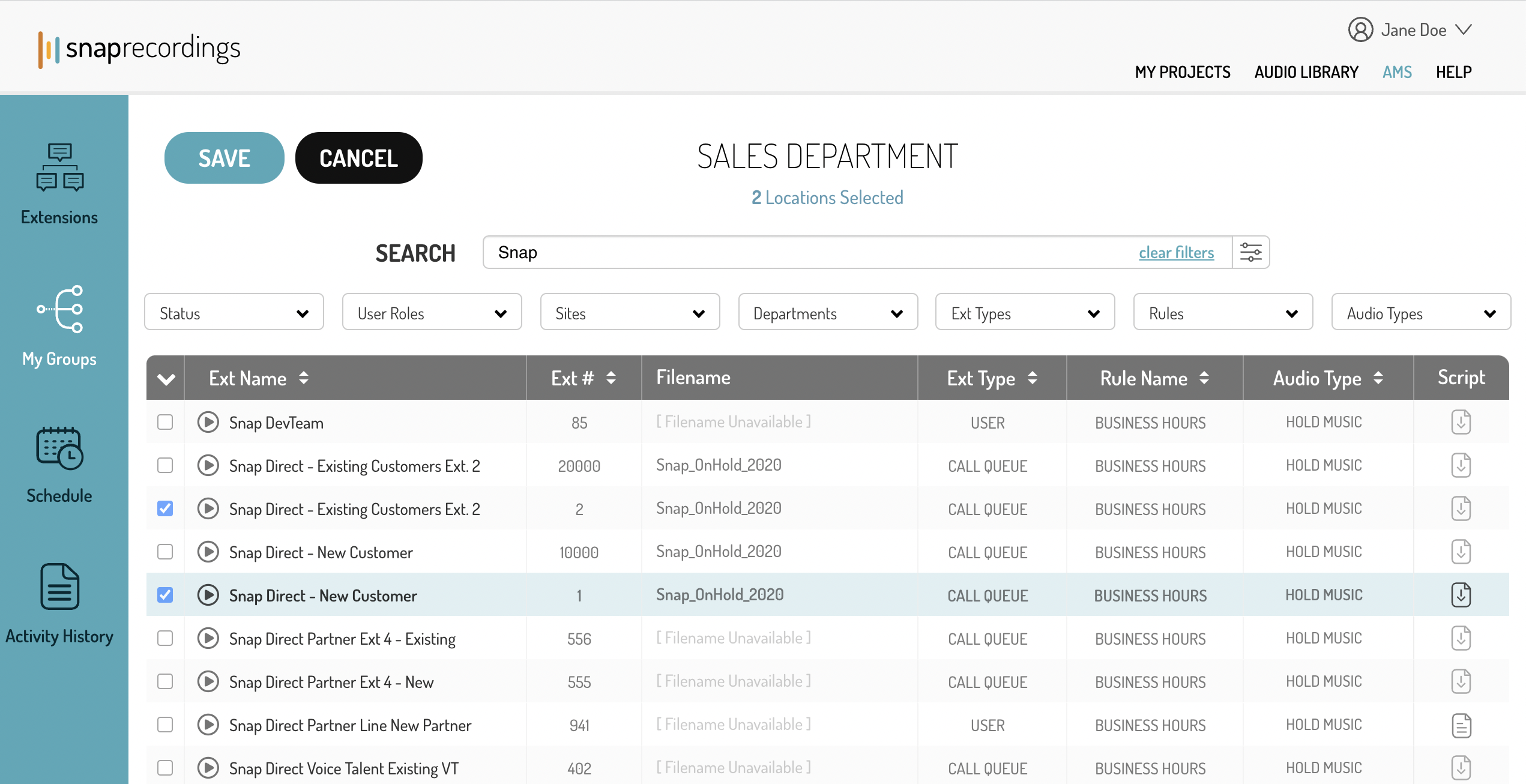Open the Departments filter dropdown
The width and height of the screenshot is (1526, 784).
pyautogui.click(x=828, y=313)
